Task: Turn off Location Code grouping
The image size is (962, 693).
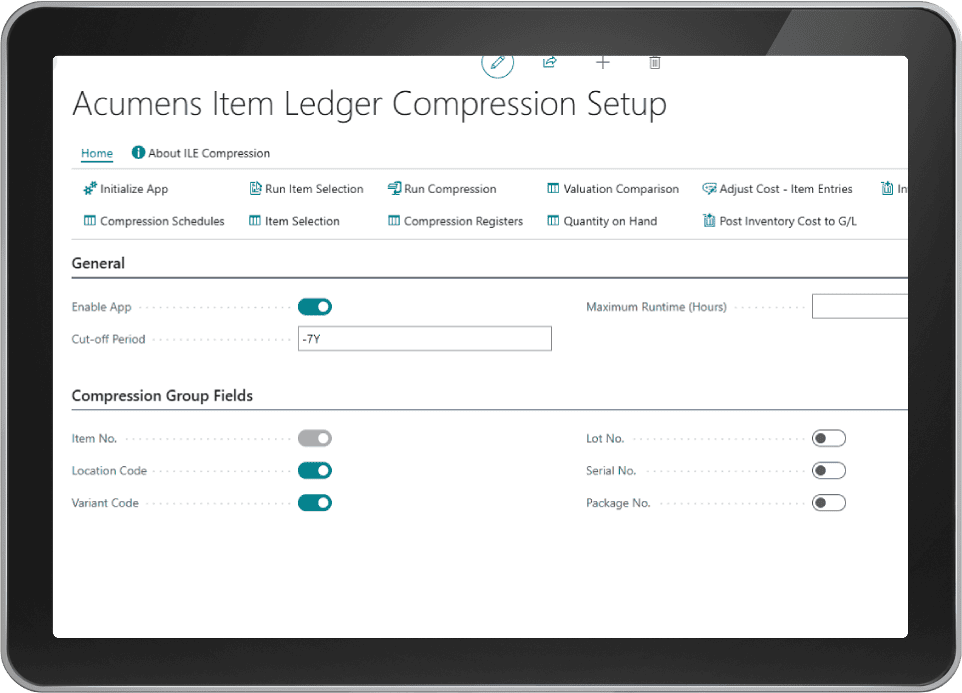Action: (315, 470)
